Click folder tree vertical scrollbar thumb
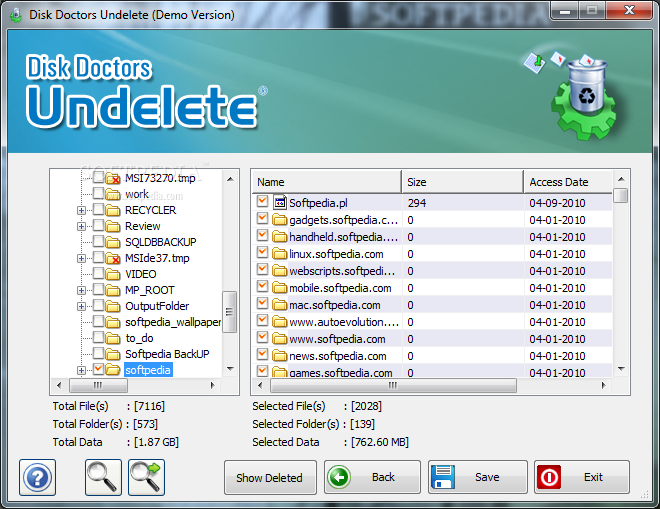Screen dimensions: 660x509 tap(229, 312)
